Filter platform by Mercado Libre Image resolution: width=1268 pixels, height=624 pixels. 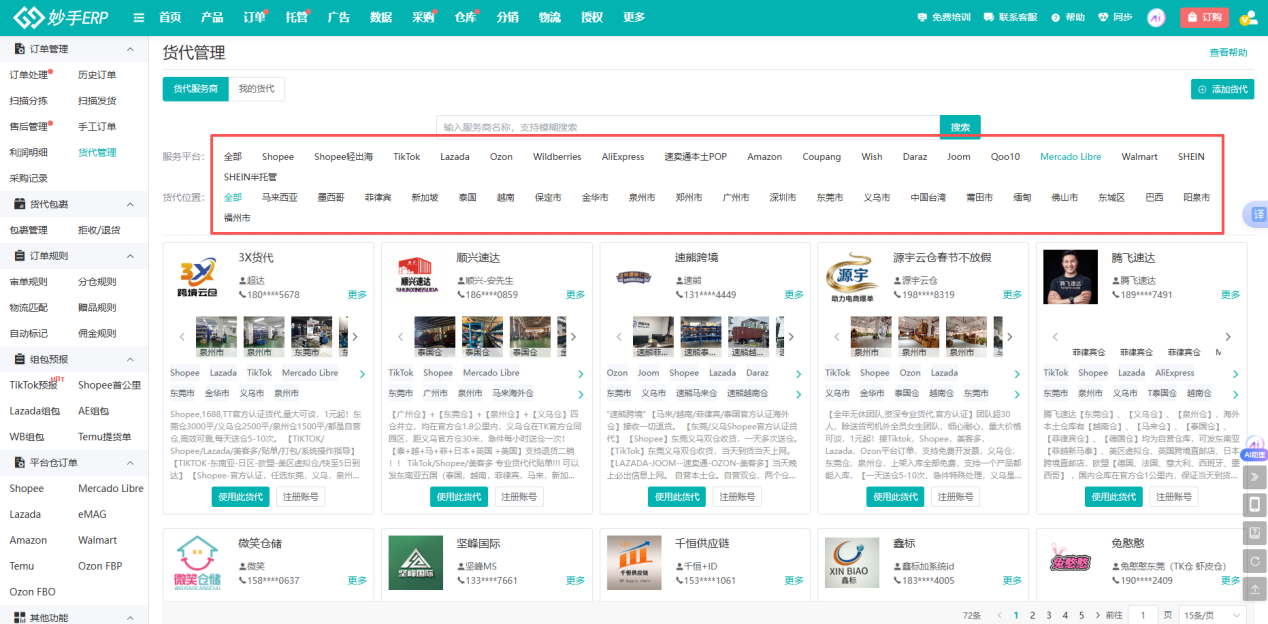click(x=1070, y=157)
